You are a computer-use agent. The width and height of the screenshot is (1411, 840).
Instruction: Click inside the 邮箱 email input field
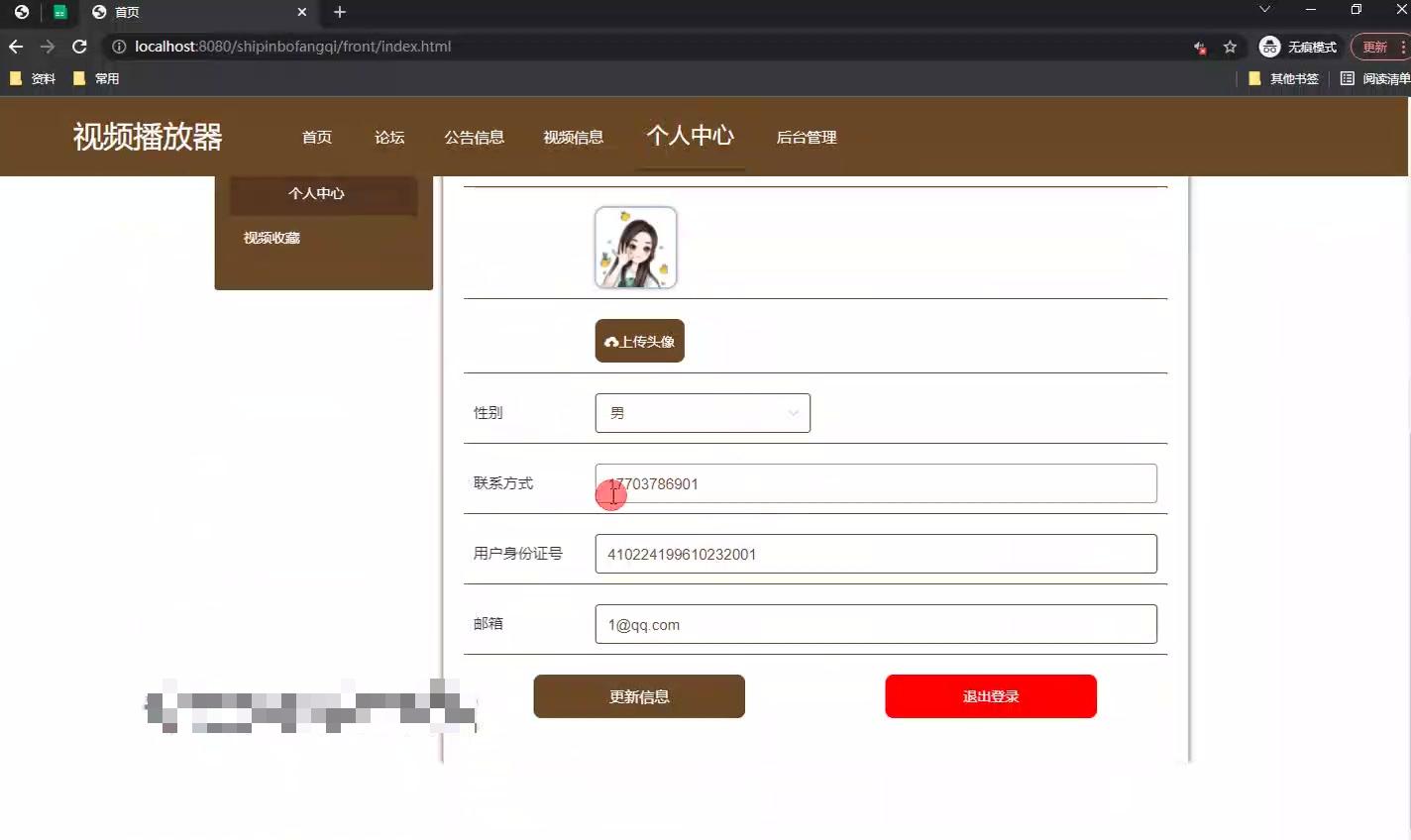click(x=876, y=624)
